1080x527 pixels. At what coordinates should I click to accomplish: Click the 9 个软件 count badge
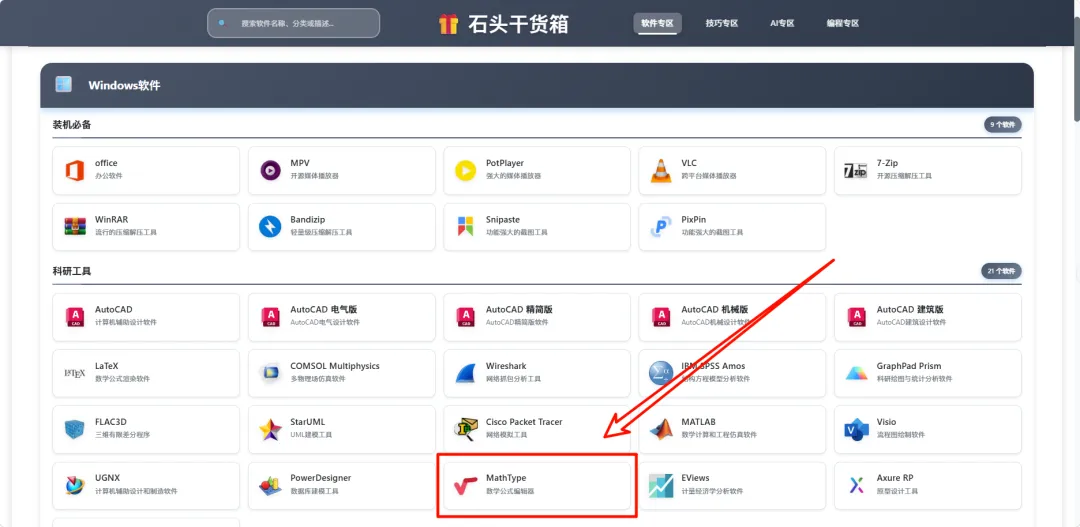(1002, 125)
